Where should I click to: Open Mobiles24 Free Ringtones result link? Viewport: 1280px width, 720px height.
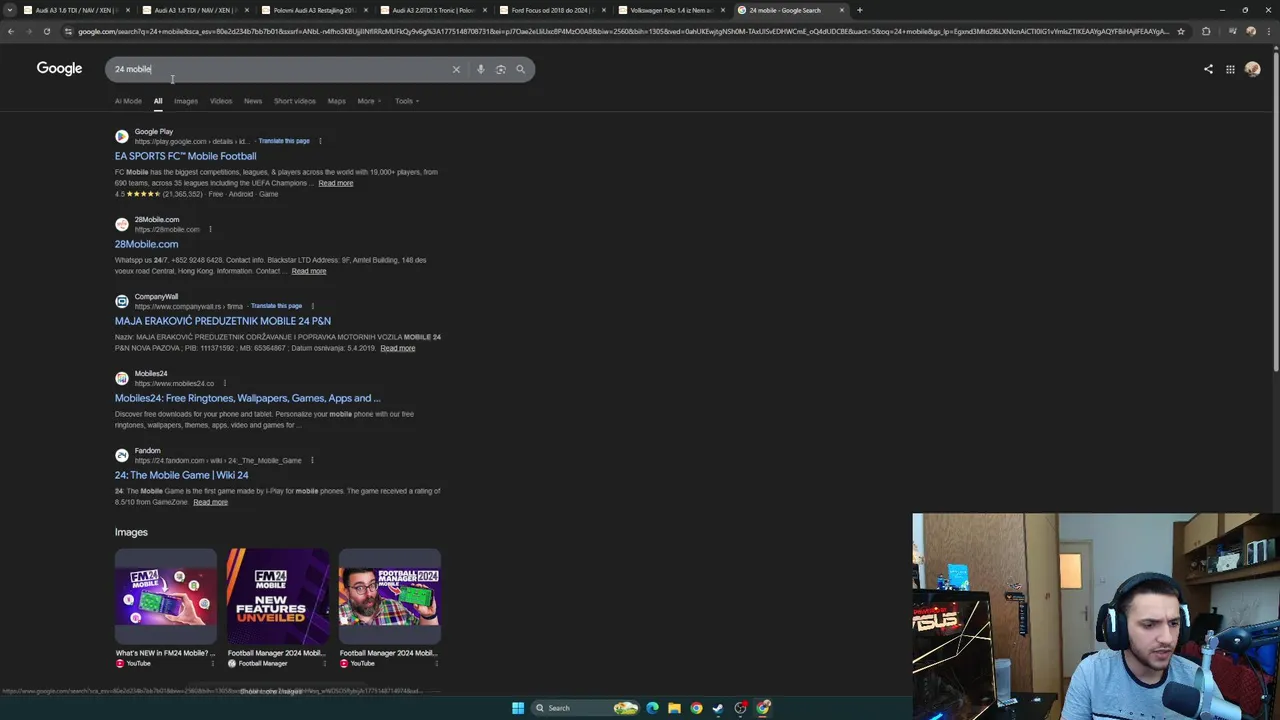(247, 398)
